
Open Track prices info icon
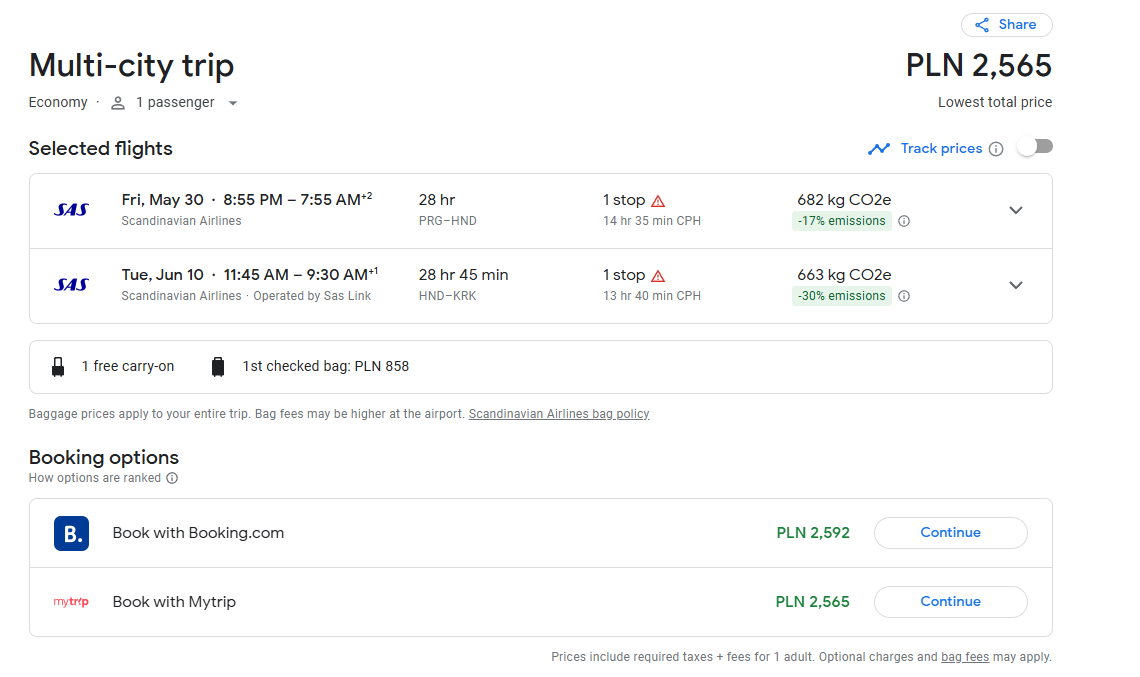(996, 149)
